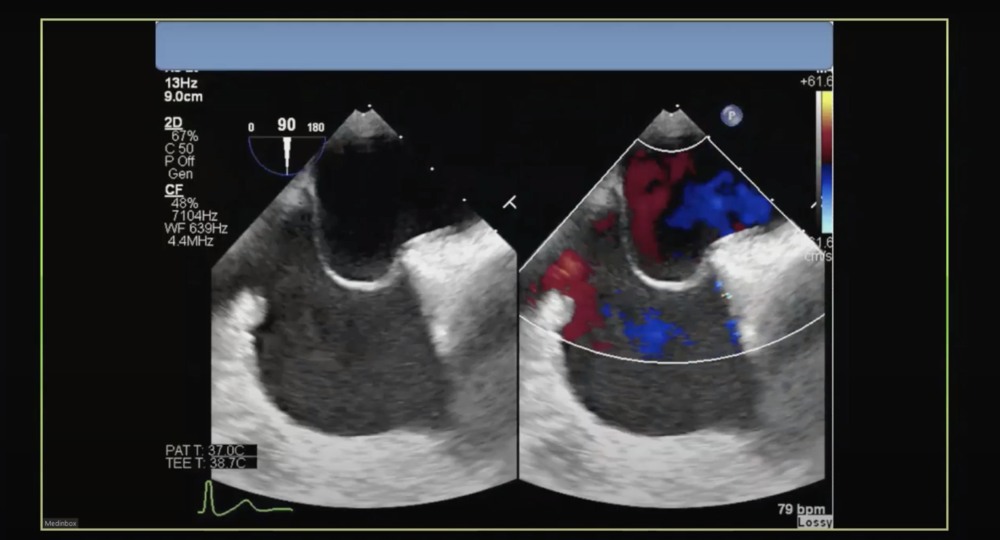Click the WF 639Hz wall filter value

190,228
